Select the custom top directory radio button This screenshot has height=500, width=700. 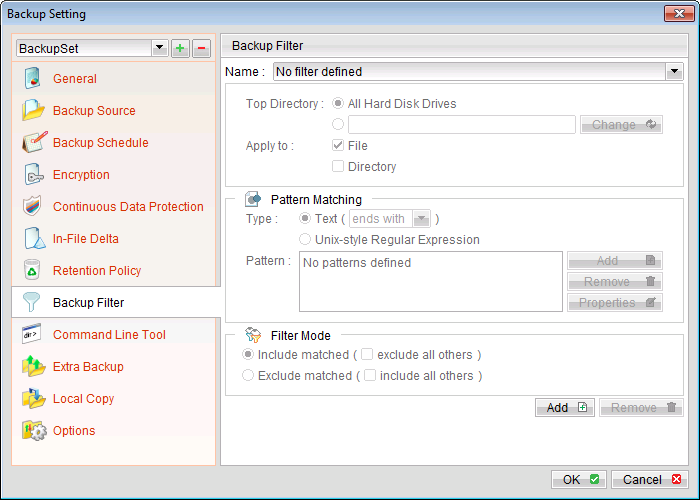click(338, 124)
